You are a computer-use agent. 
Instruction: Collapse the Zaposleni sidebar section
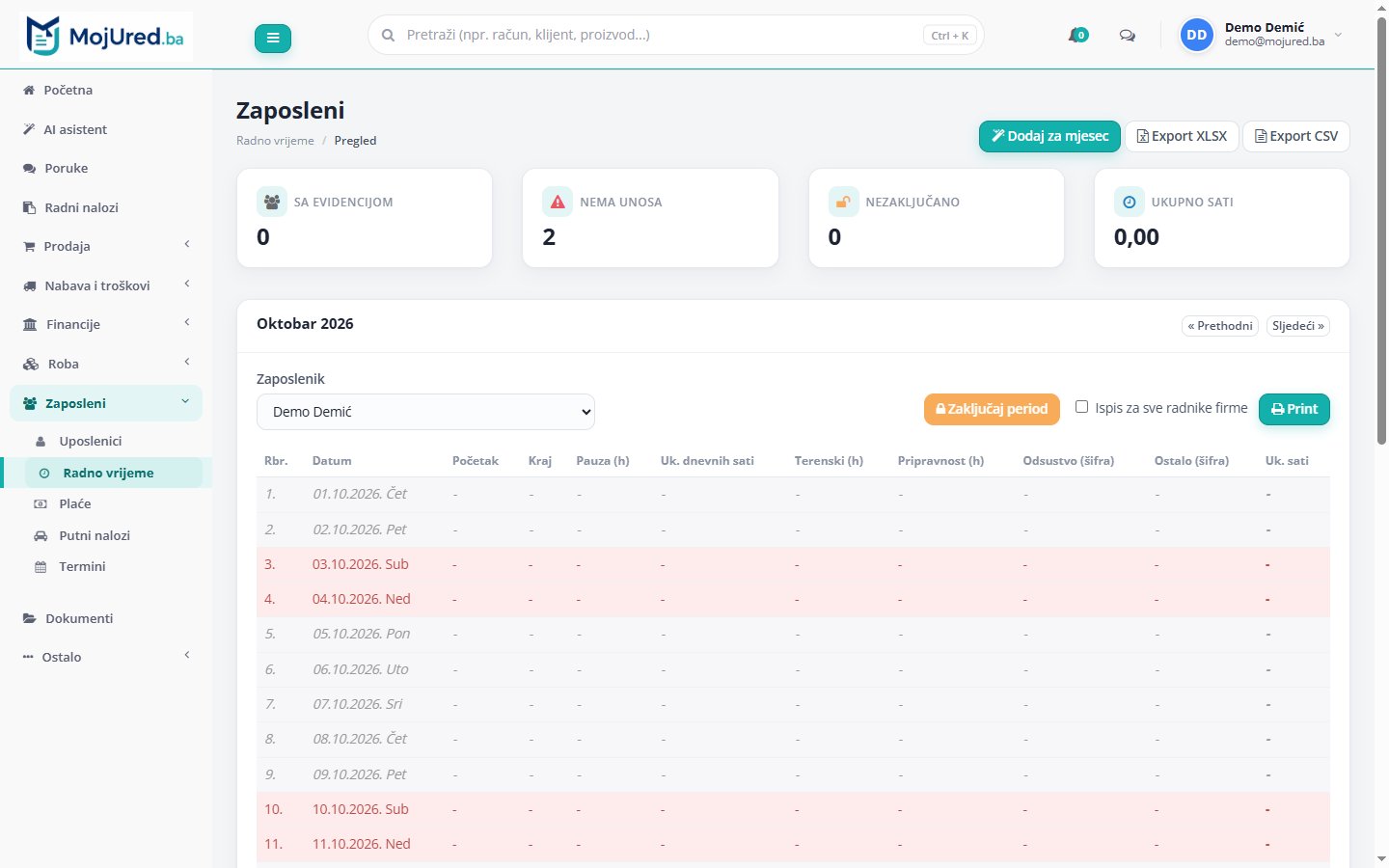click(x=106, y=403)
